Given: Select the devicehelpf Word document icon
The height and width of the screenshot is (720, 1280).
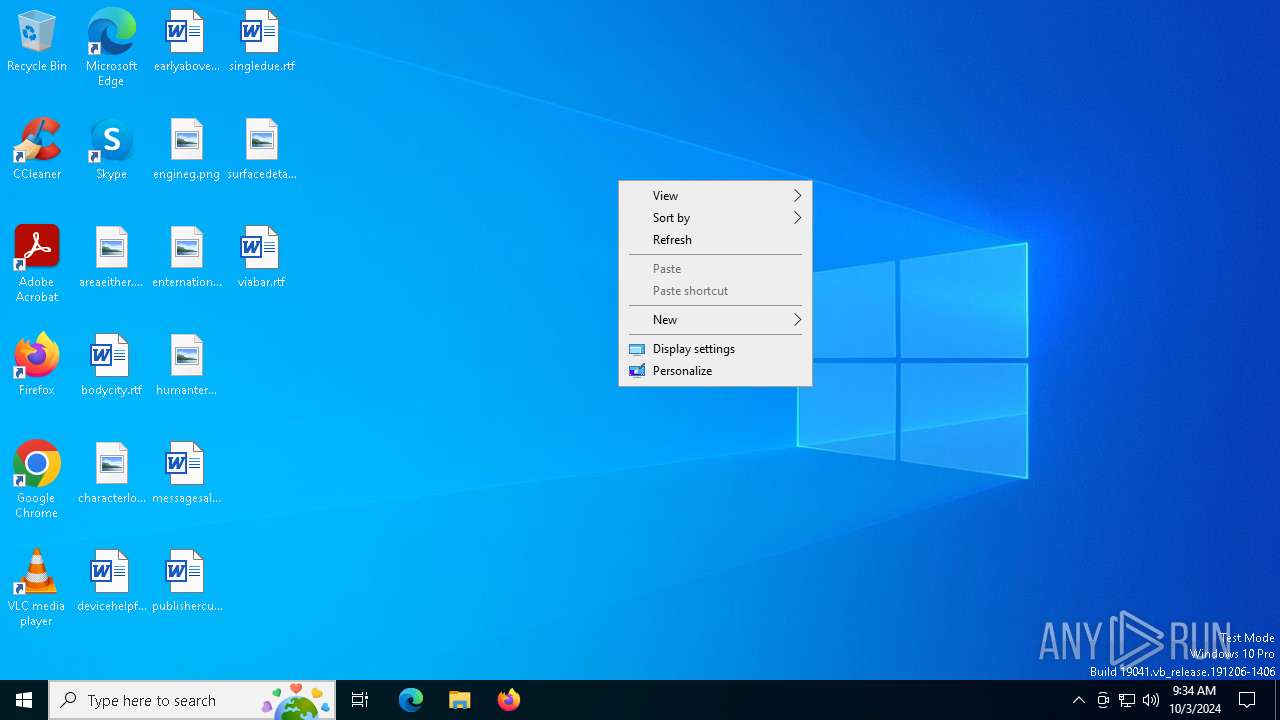Looking at the screenshot, I should (x=111, y=582).
